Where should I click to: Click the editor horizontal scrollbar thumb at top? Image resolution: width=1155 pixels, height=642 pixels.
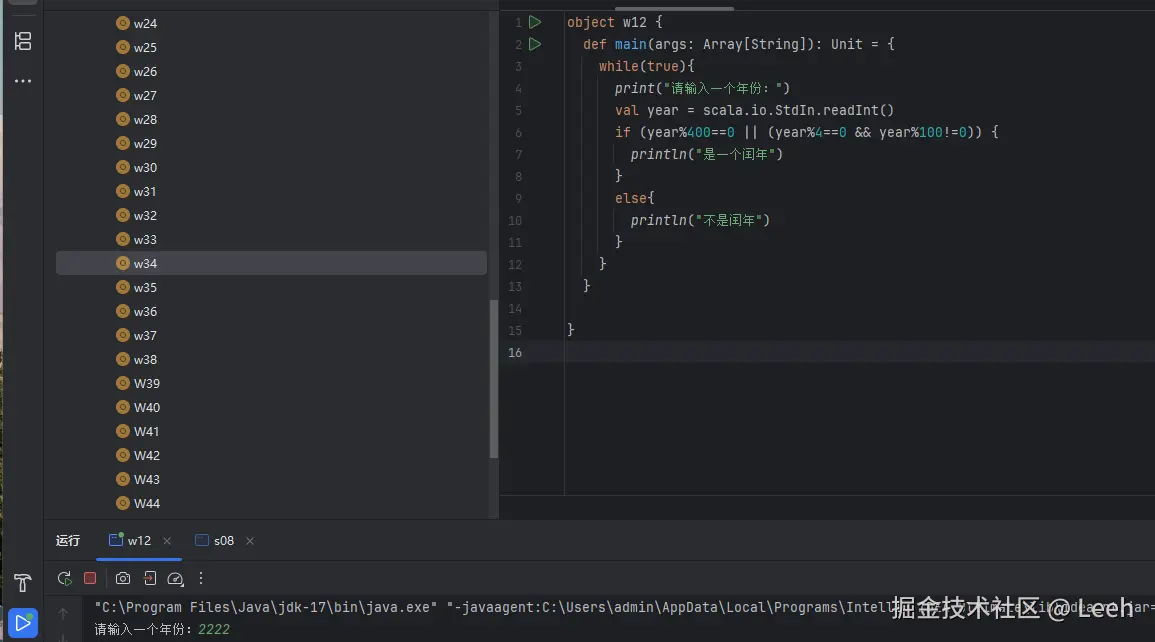coord(674,8)
